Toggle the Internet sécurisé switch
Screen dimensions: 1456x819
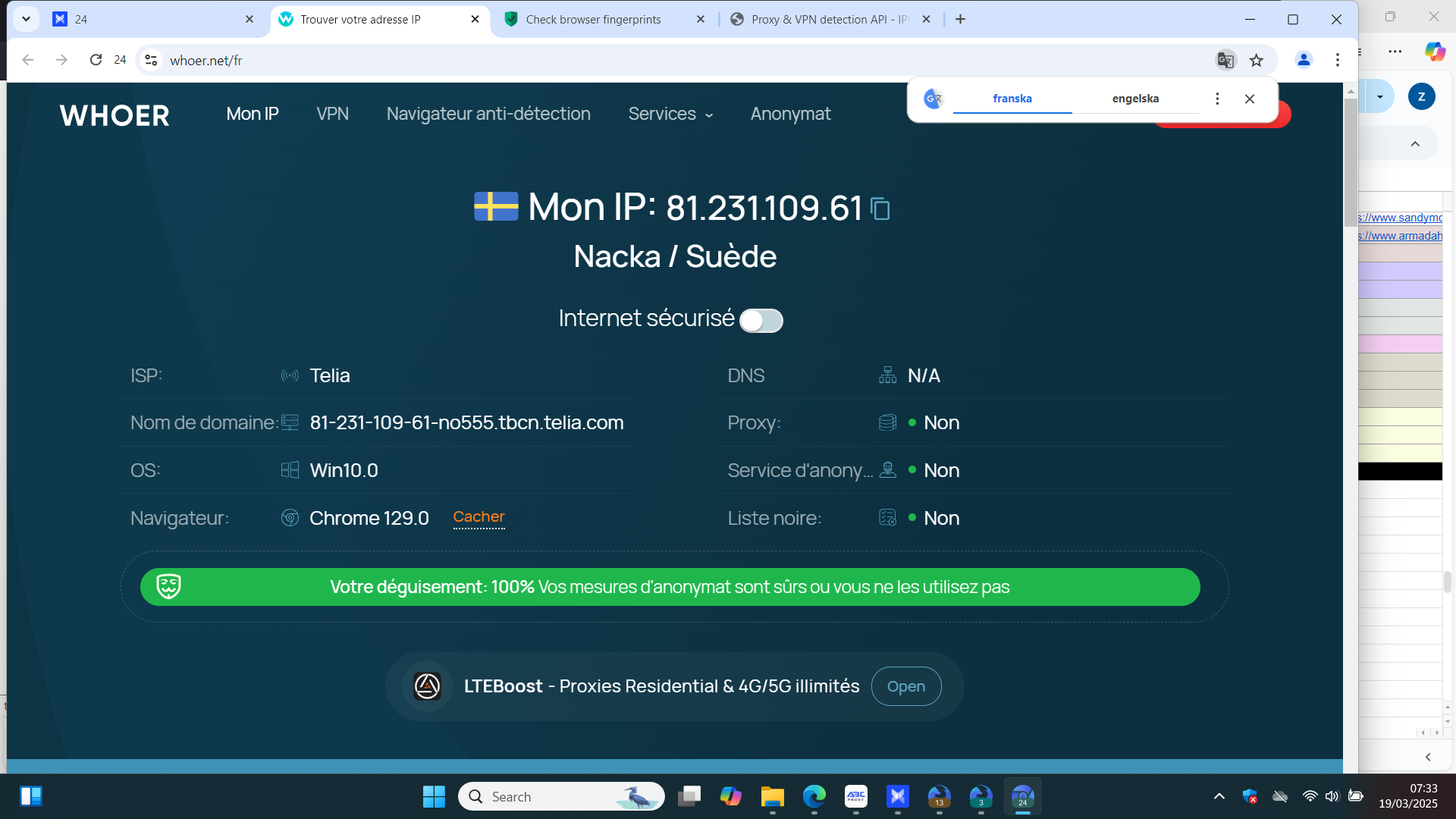(x=761, y=320)
